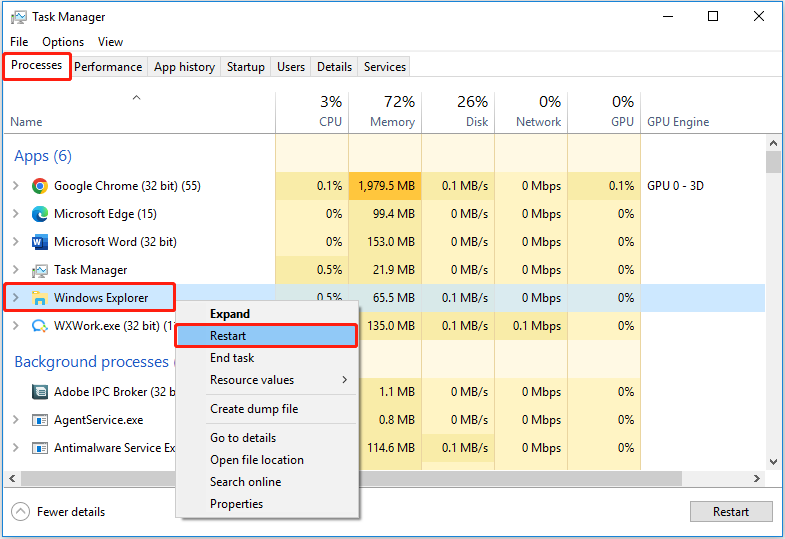Sort by the GPU column header
The width and height of the screenshot is (785, 539).
(x=604, y=113)
